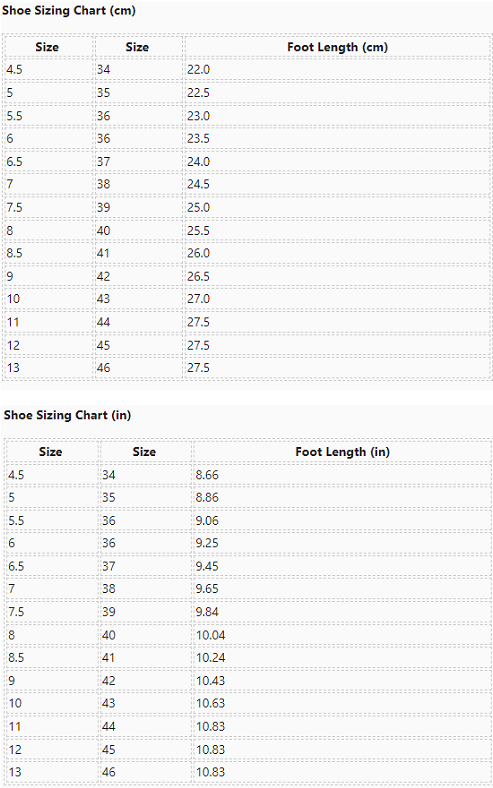Image resolution: width=493 pixels, height=788 pixels.
Task: Select the 24.0 cm foot length cell
Action: coord(338,161)
